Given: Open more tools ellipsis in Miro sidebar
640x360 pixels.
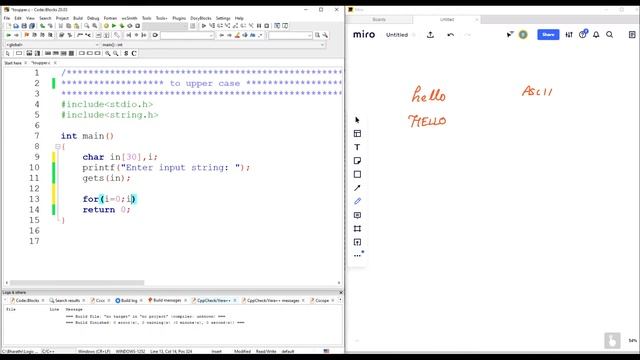Looking at the screenshot, I should [357, 256].
